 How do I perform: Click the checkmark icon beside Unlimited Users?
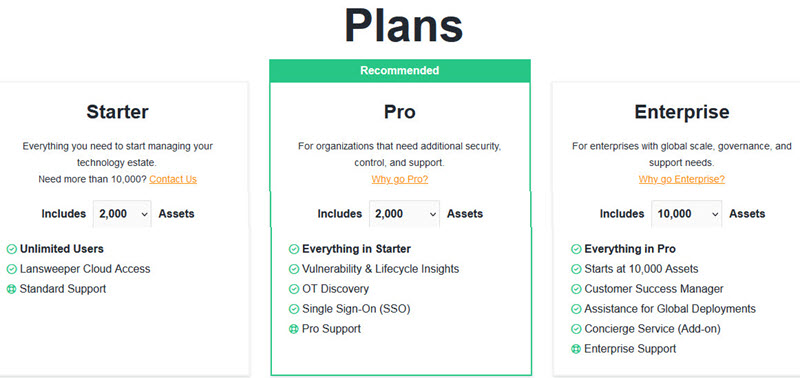(12, 249)
